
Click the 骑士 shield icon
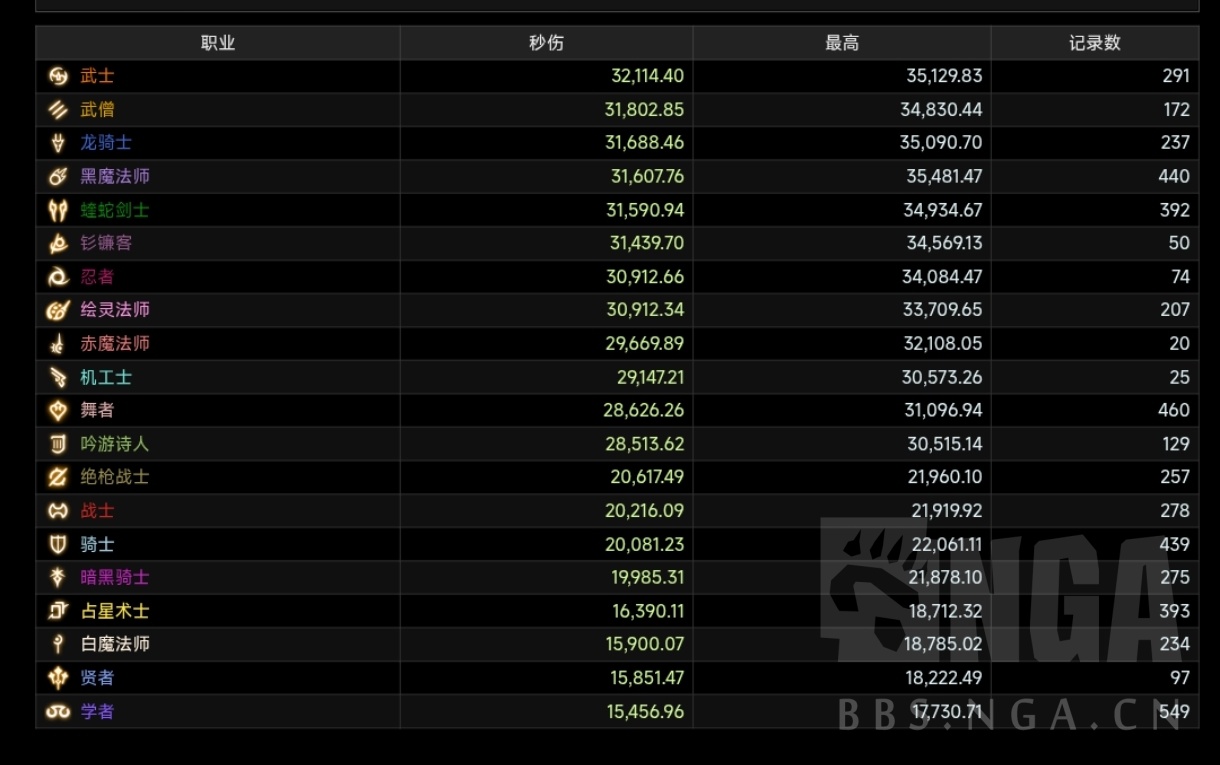click(58, 544)
